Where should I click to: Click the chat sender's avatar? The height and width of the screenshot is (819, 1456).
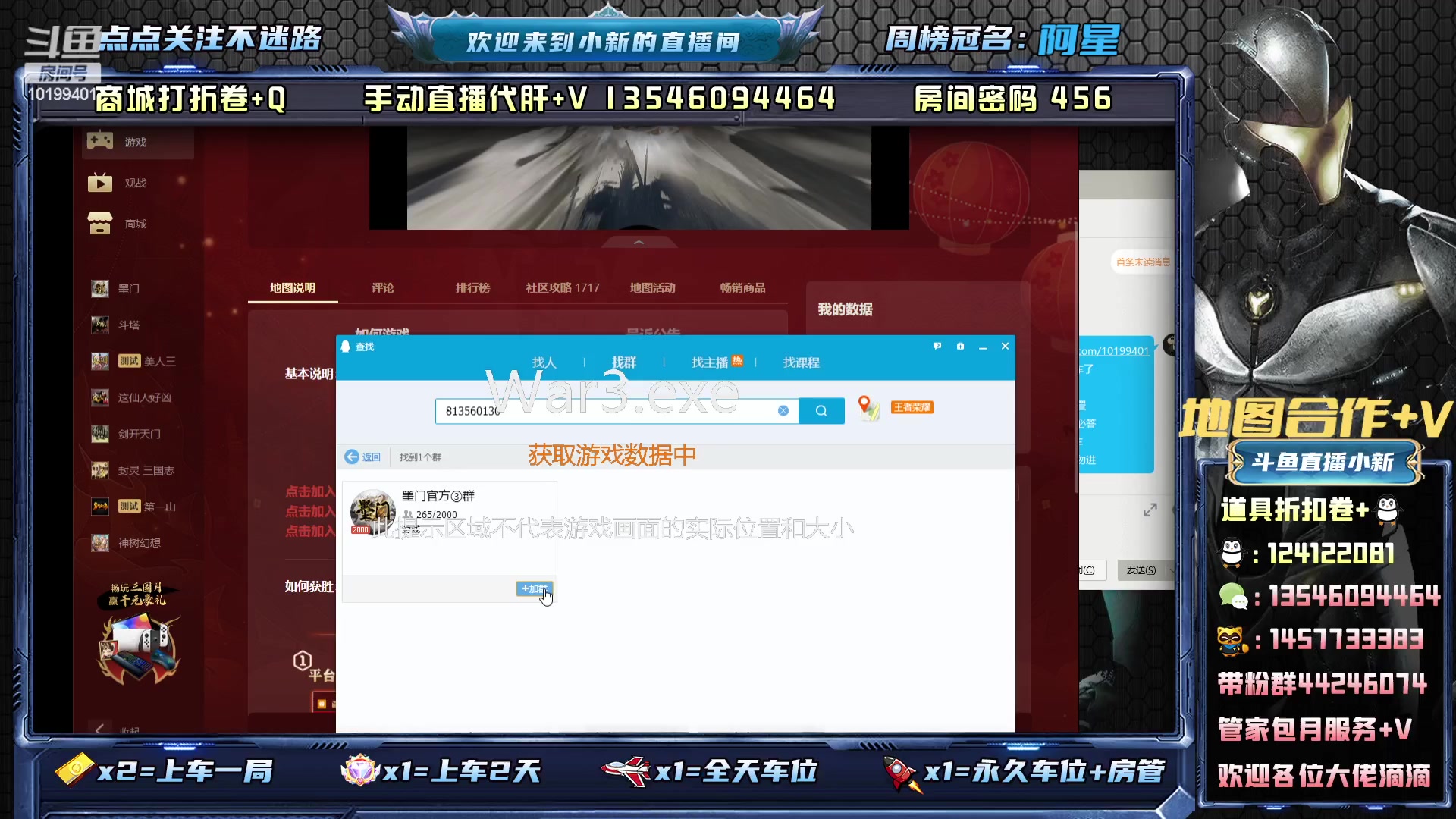point(1169,345)
